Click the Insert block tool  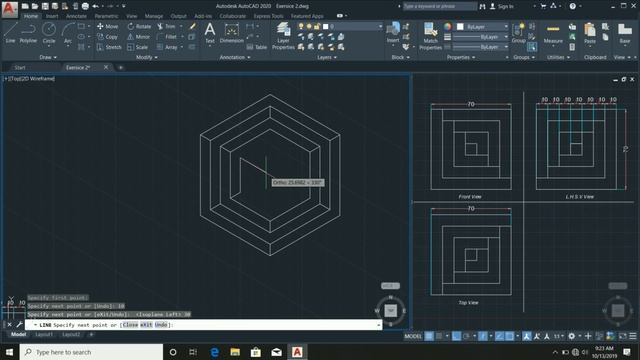[x=393, y=32]
